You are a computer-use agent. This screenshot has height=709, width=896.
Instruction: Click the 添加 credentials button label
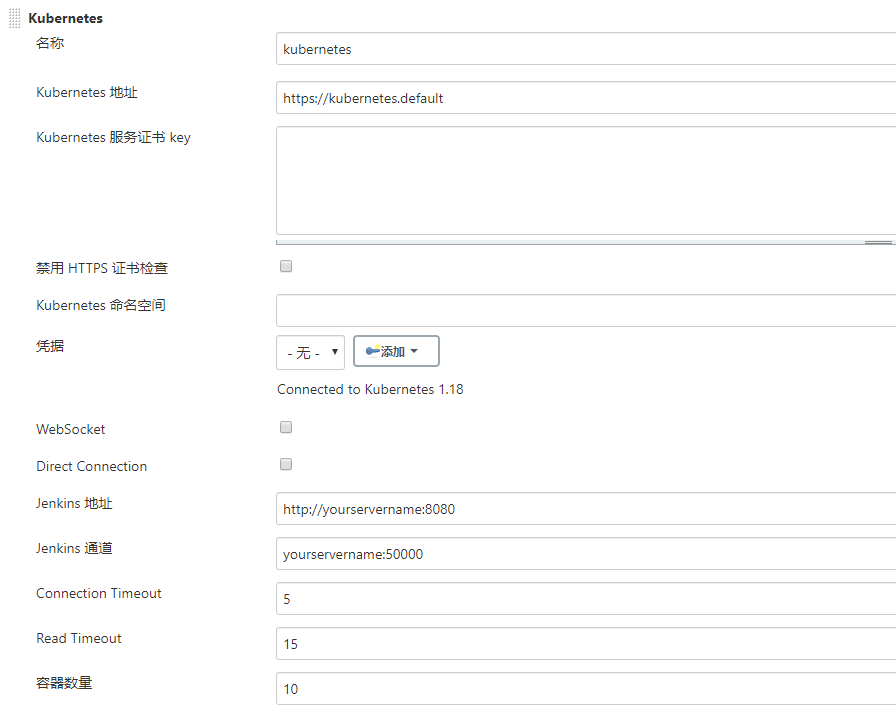coord(393,351)
